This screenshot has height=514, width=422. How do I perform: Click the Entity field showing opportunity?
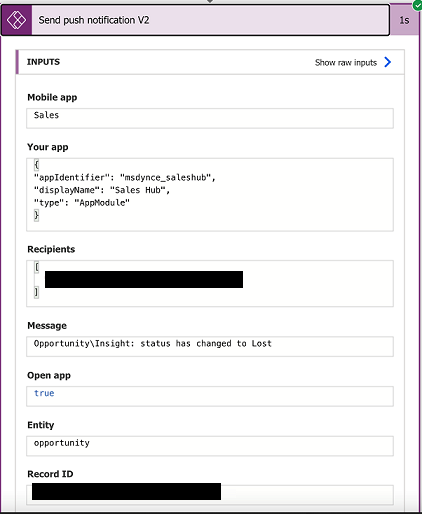point(210,446)
